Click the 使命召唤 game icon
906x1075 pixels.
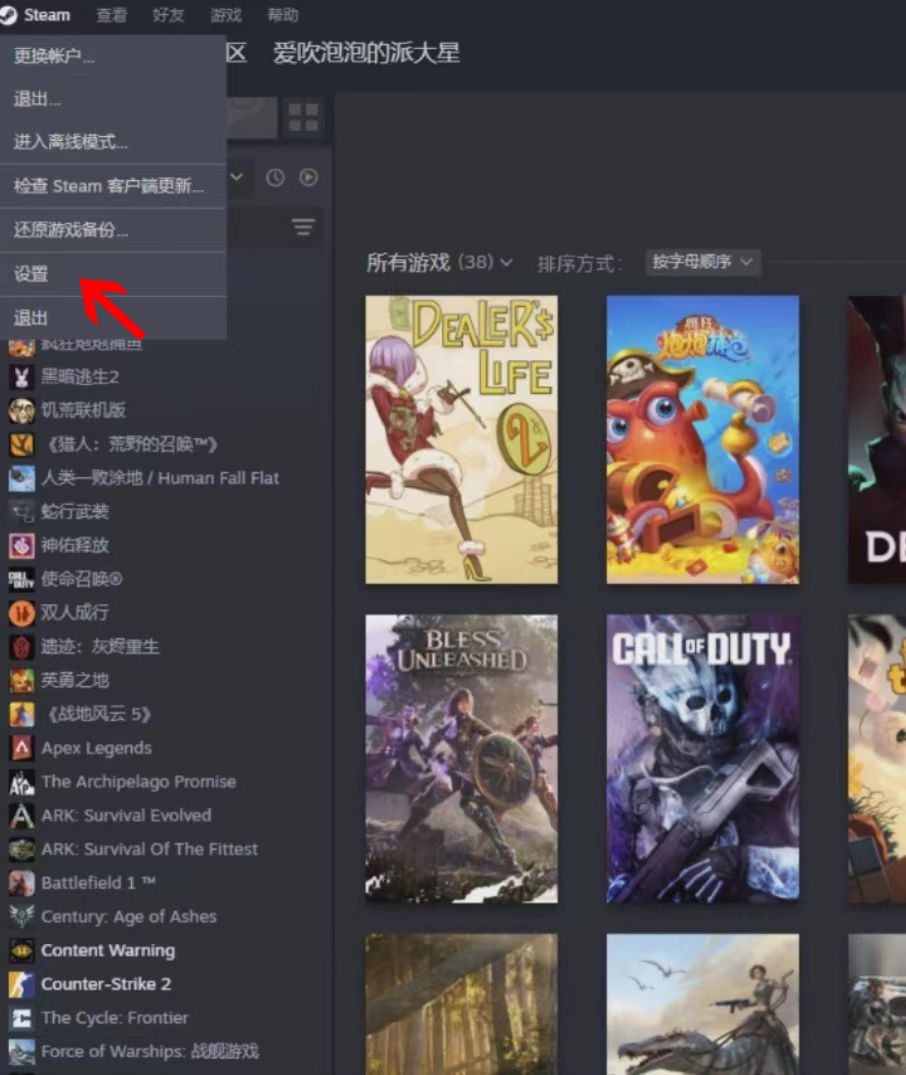click(x=21, y=579)
